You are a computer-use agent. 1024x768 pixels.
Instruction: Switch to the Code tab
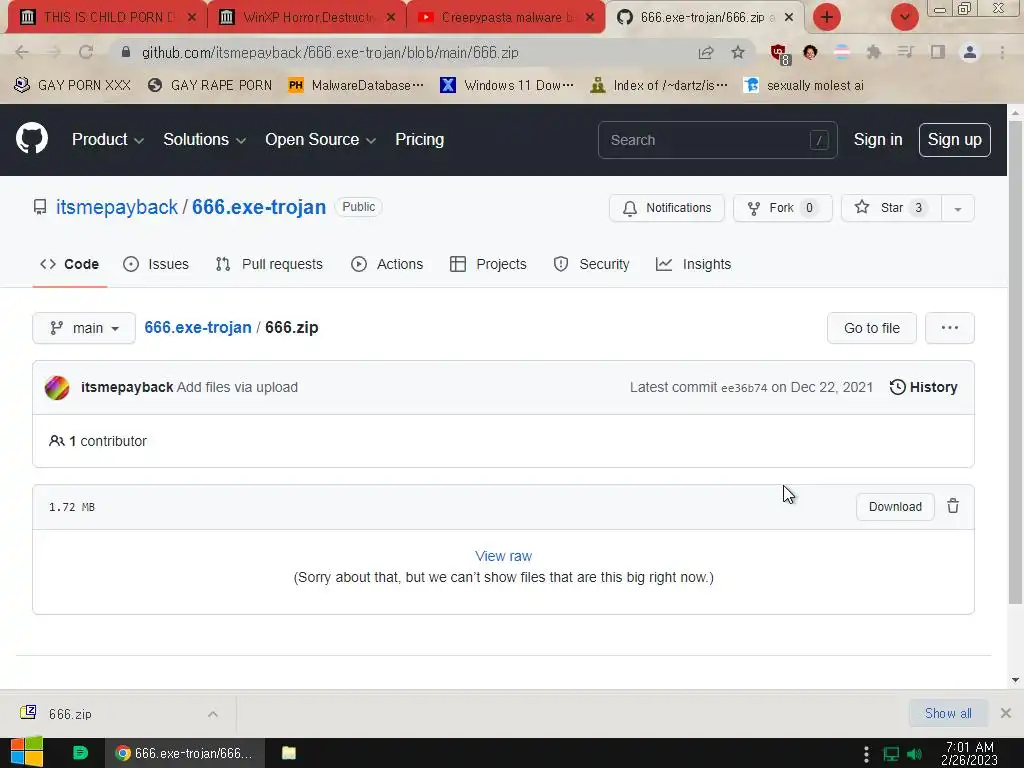(69, 264)
